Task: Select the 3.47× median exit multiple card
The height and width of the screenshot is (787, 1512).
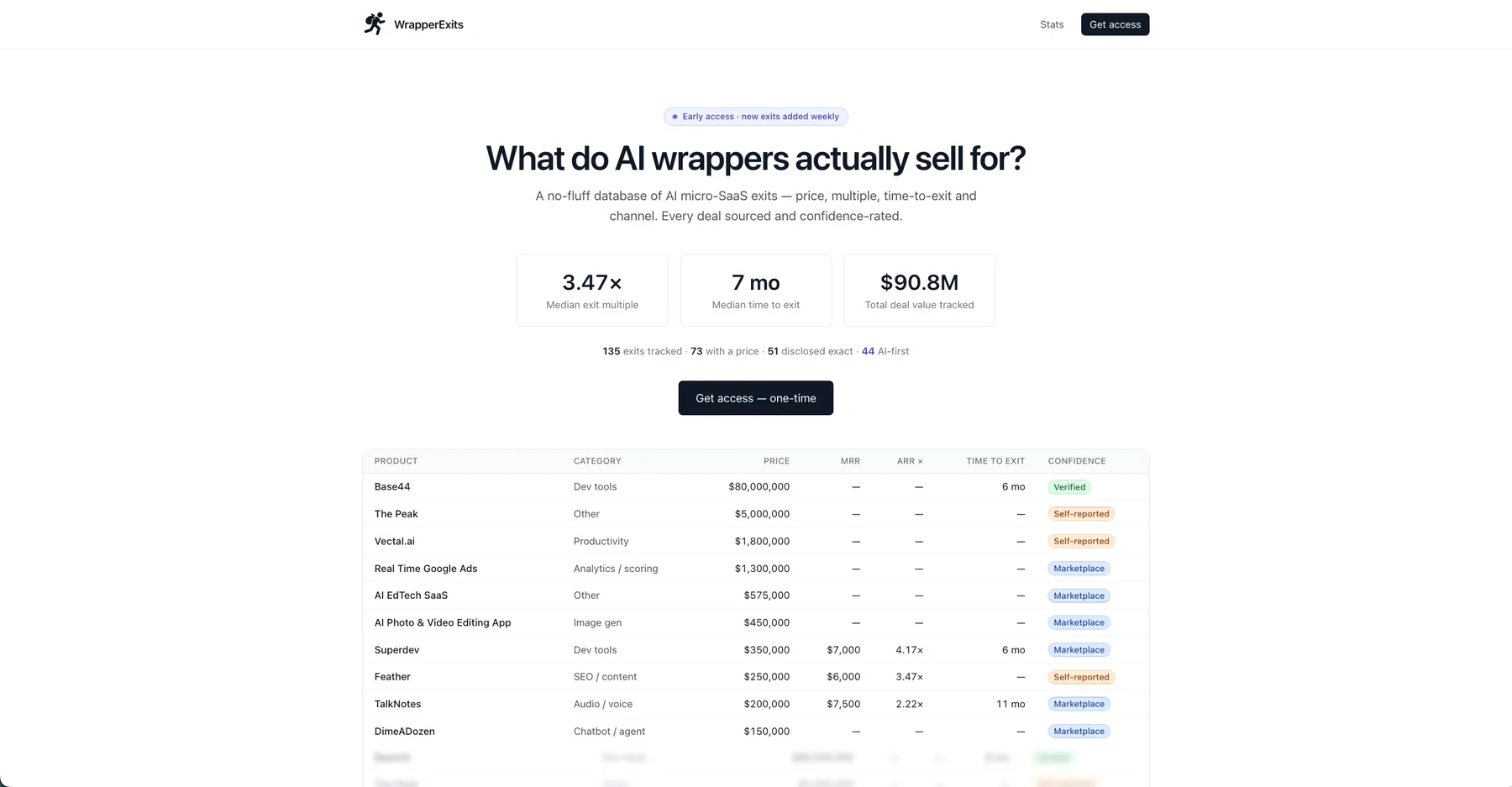Action: coord(592,291)
